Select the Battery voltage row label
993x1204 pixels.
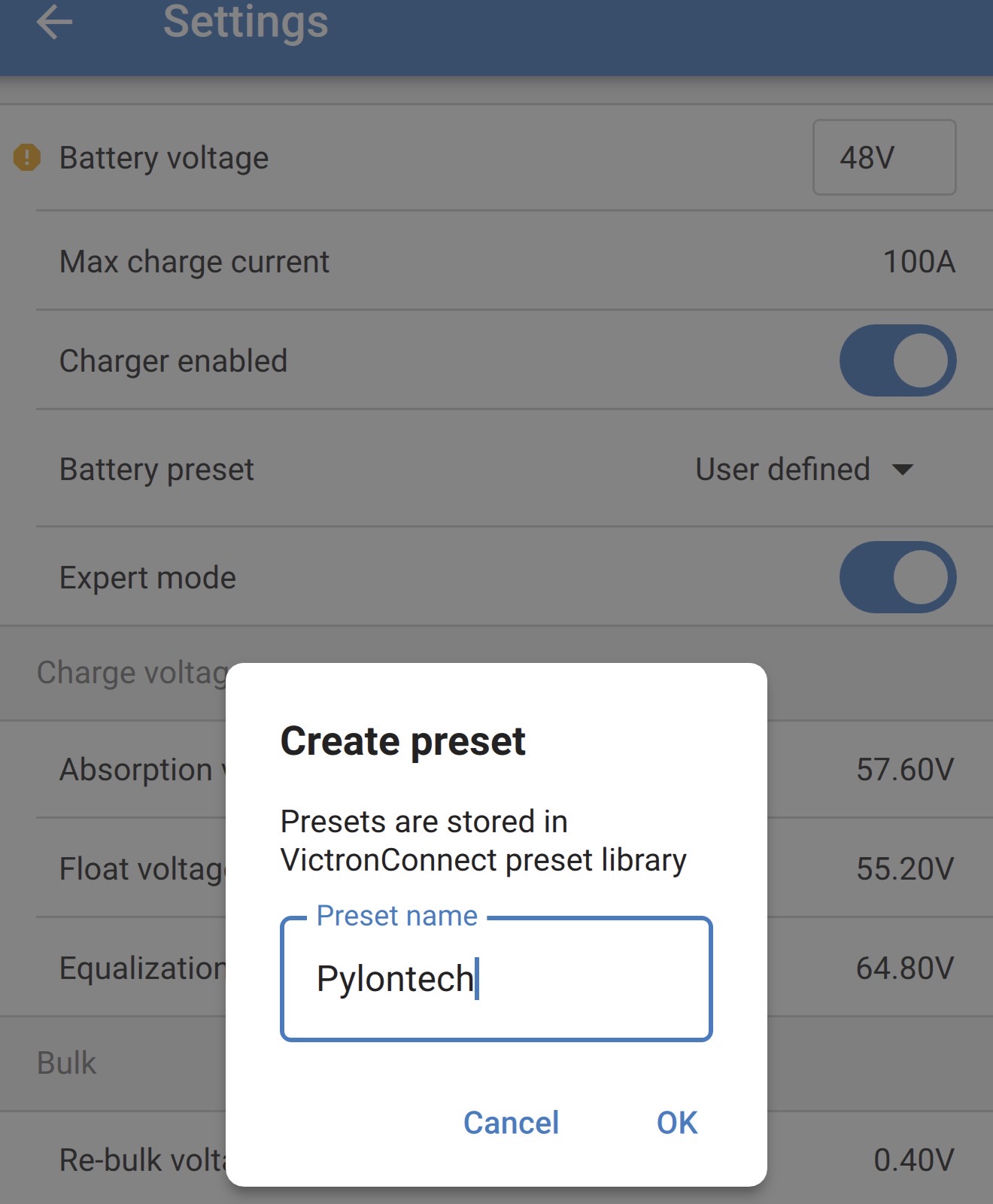click(164, 158)
